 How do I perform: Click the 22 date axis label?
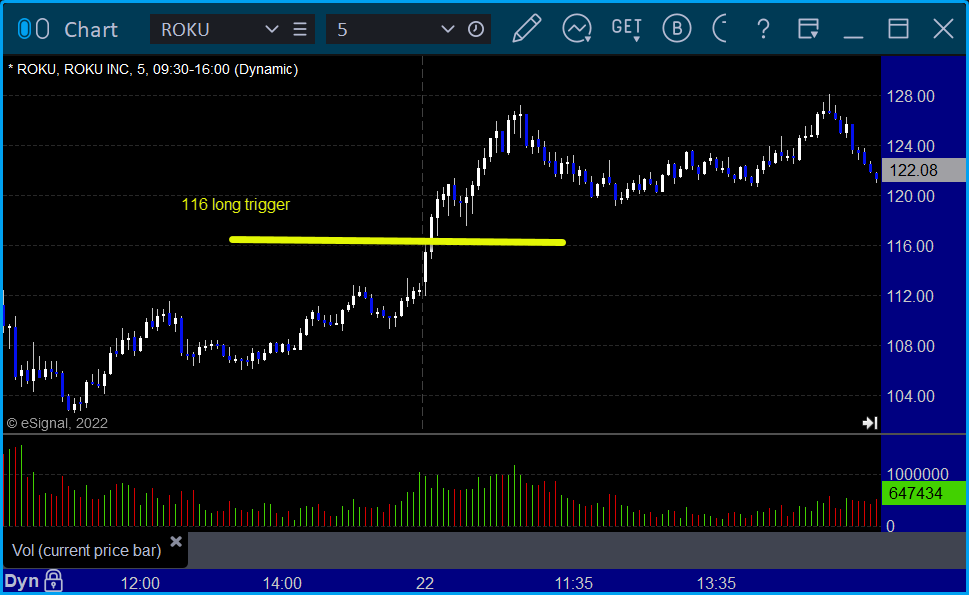pos(425,583)
